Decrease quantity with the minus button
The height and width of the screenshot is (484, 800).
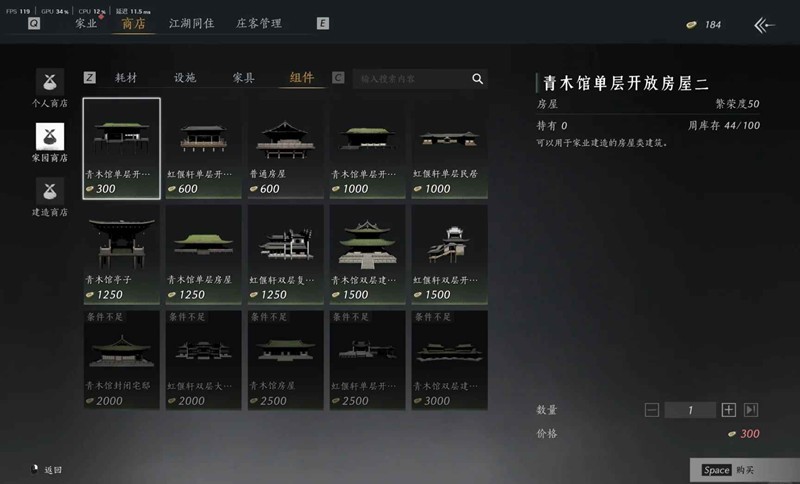(652, 410)
